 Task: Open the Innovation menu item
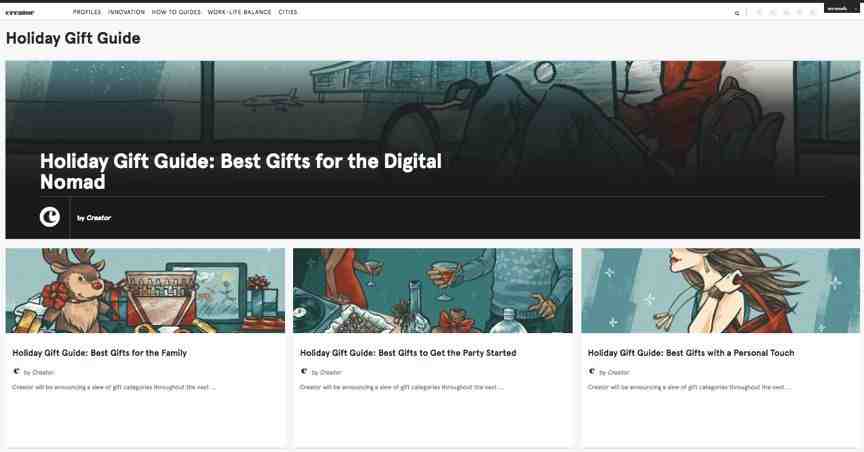tap(126, 12)
